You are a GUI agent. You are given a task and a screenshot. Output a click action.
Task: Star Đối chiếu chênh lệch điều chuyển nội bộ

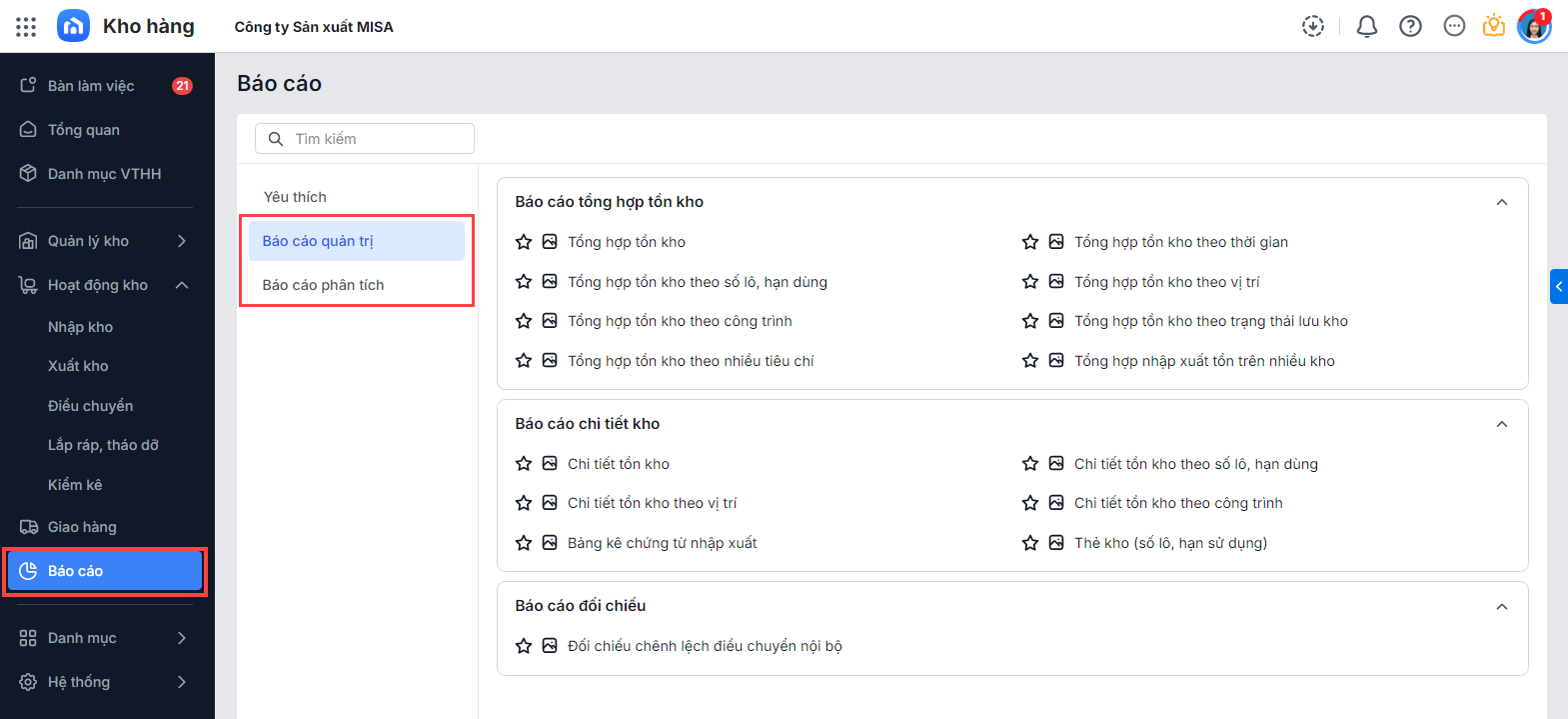click(524, 646)
